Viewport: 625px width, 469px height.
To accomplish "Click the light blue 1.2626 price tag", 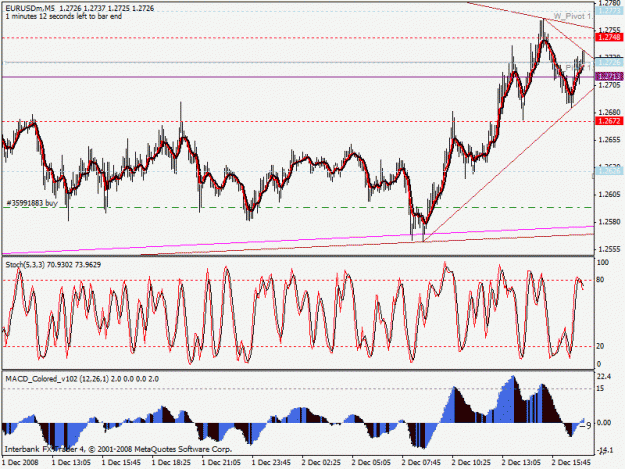I will coord(609,171).
